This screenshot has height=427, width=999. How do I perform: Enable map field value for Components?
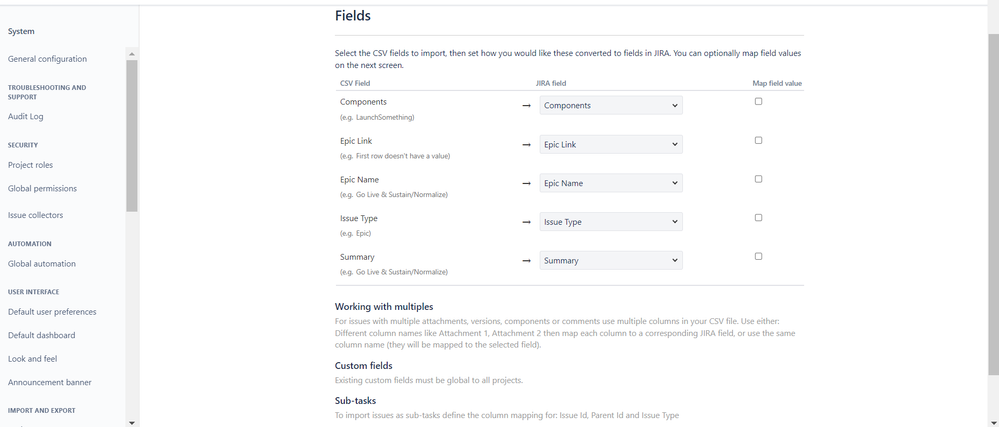[758, 101]
